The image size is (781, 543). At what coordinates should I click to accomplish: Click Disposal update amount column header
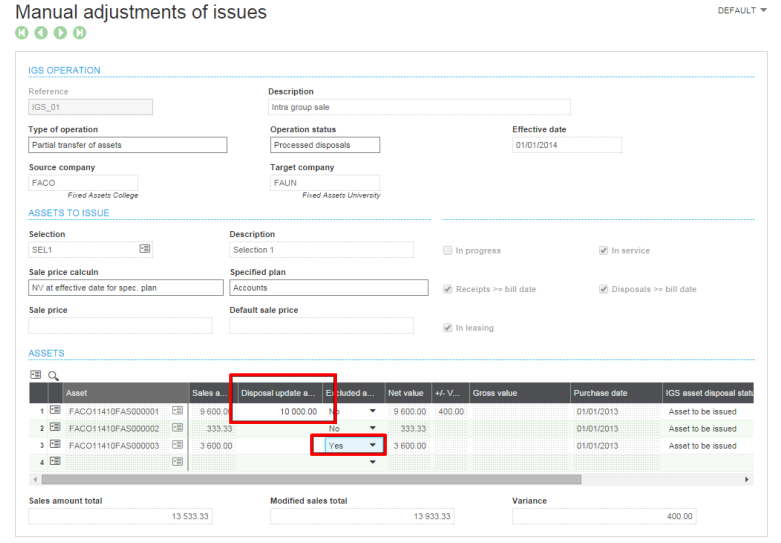280,393
